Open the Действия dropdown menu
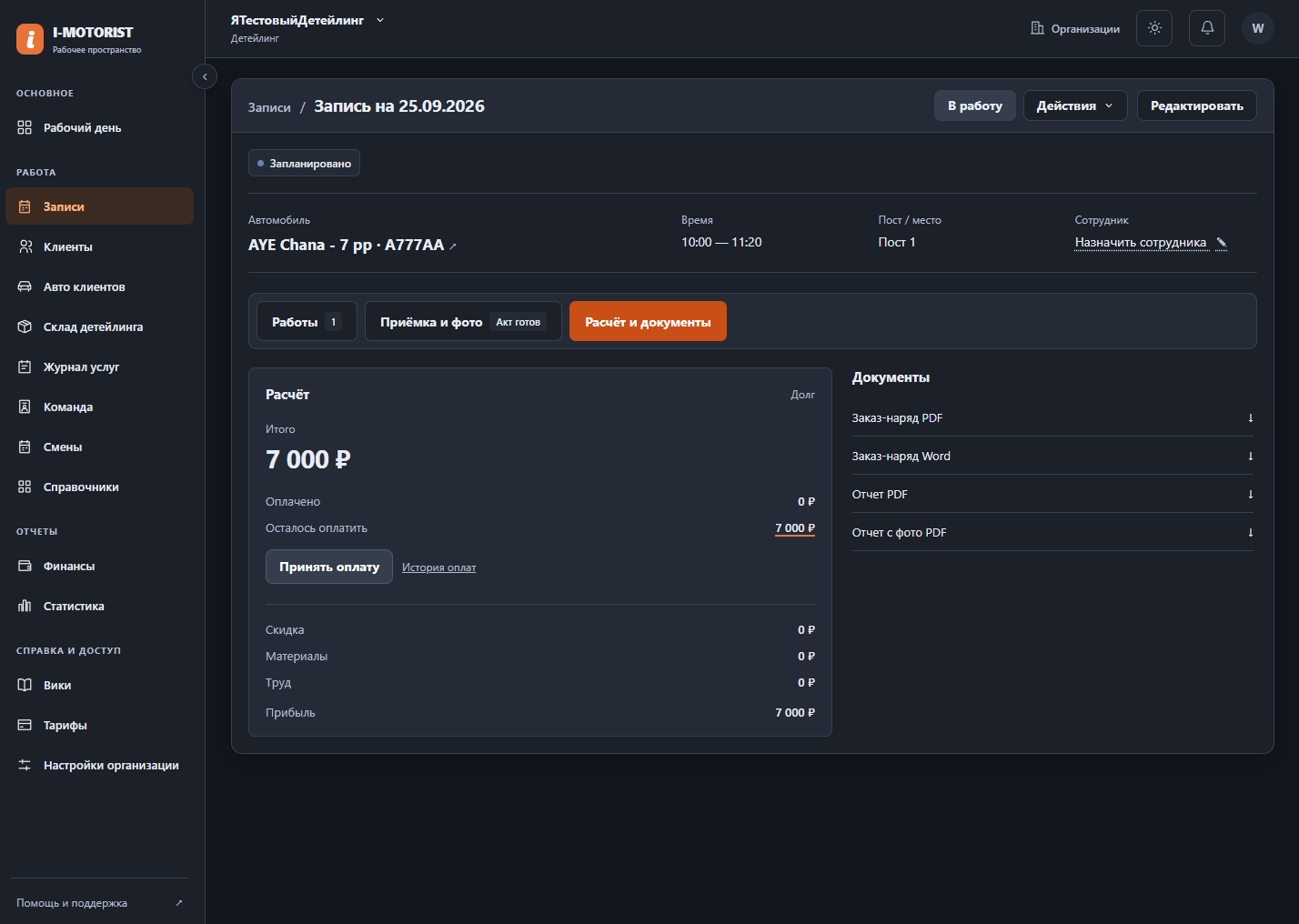 click(1075, 105)
